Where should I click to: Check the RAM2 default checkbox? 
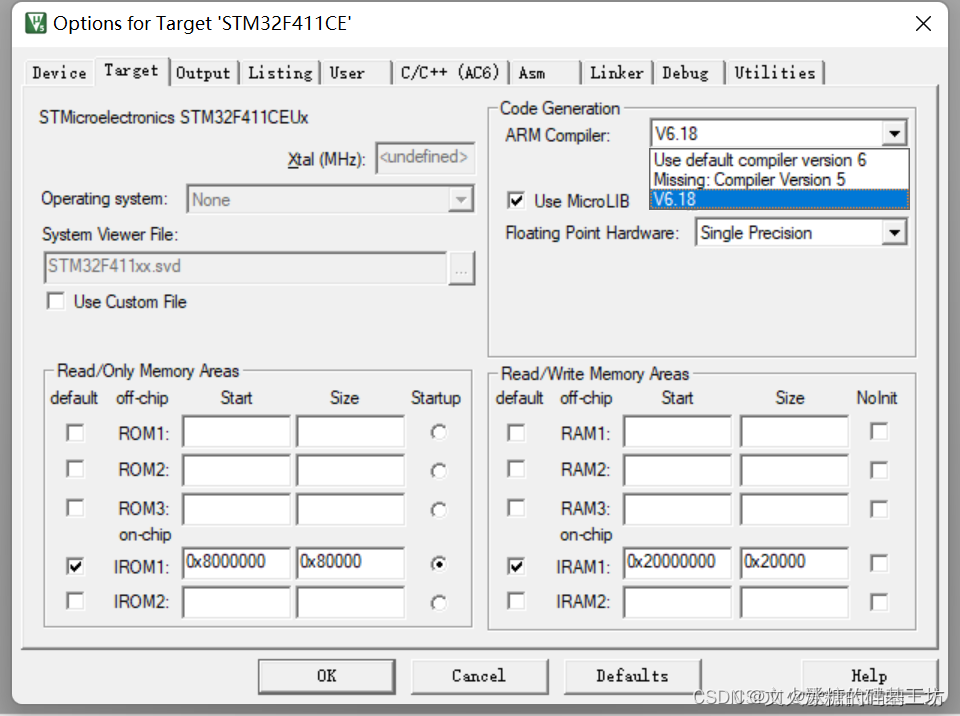pyautogui.click(x=516, y=469)
